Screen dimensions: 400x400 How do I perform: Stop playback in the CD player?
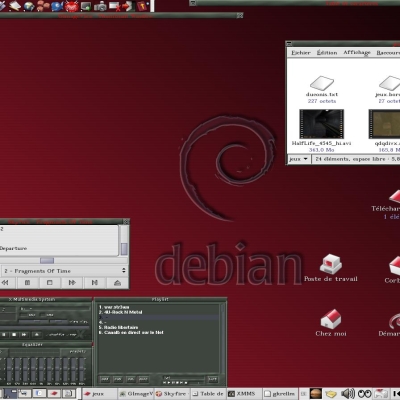click(x=49, y=283)
